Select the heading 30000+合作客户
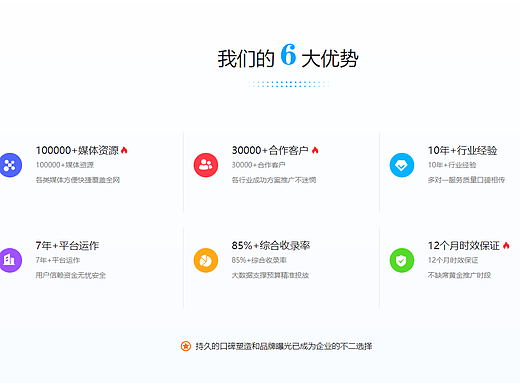The width and height of the screenshot is (520, 390). point(270,150)
